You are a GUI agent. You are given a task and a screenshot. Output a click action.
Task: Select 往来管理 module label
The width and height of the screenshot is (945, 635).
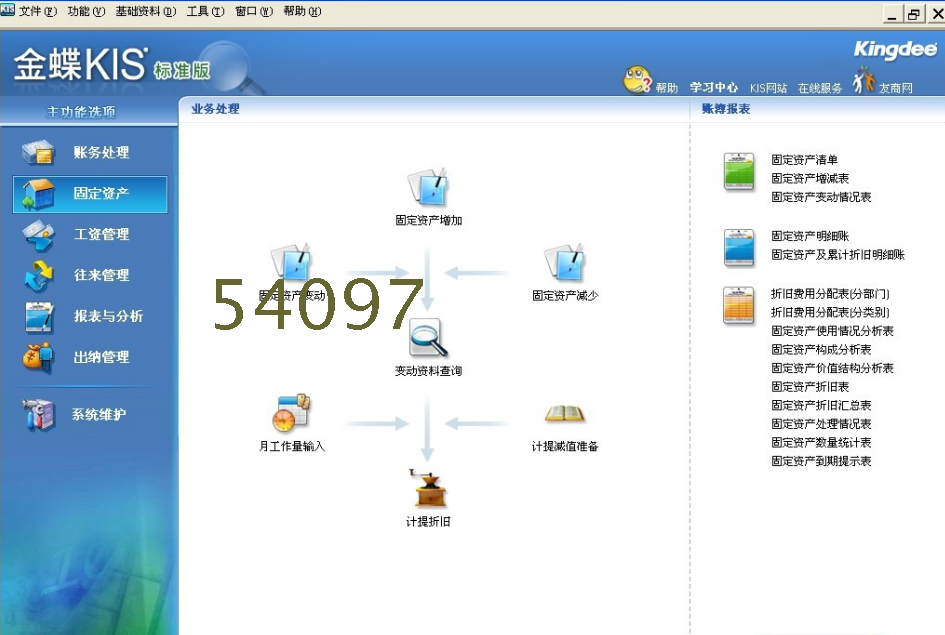tap(101, 275)
